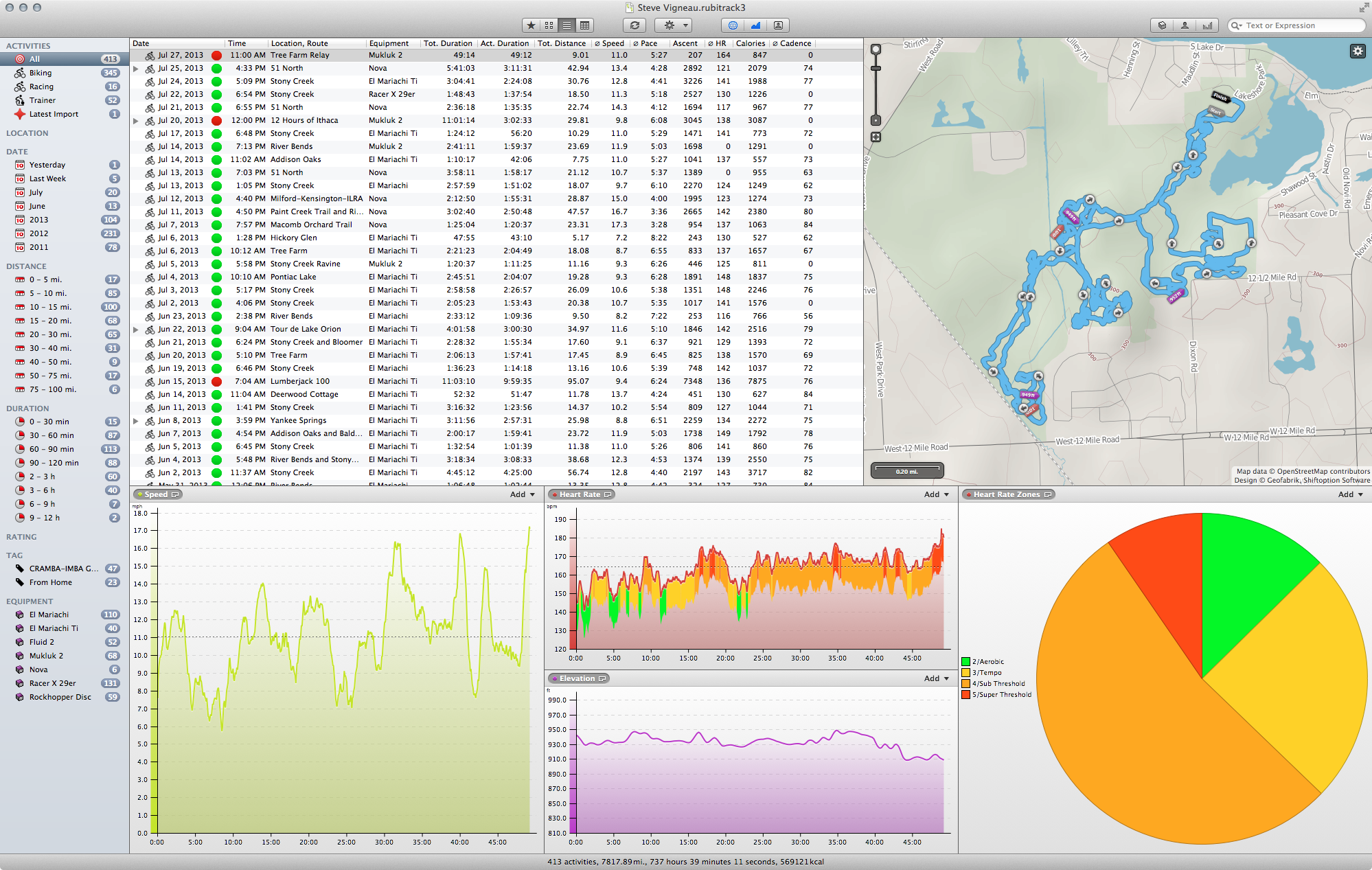
Task: Expand the Jun 8, 2013 activity row
Action: (136, 421)
